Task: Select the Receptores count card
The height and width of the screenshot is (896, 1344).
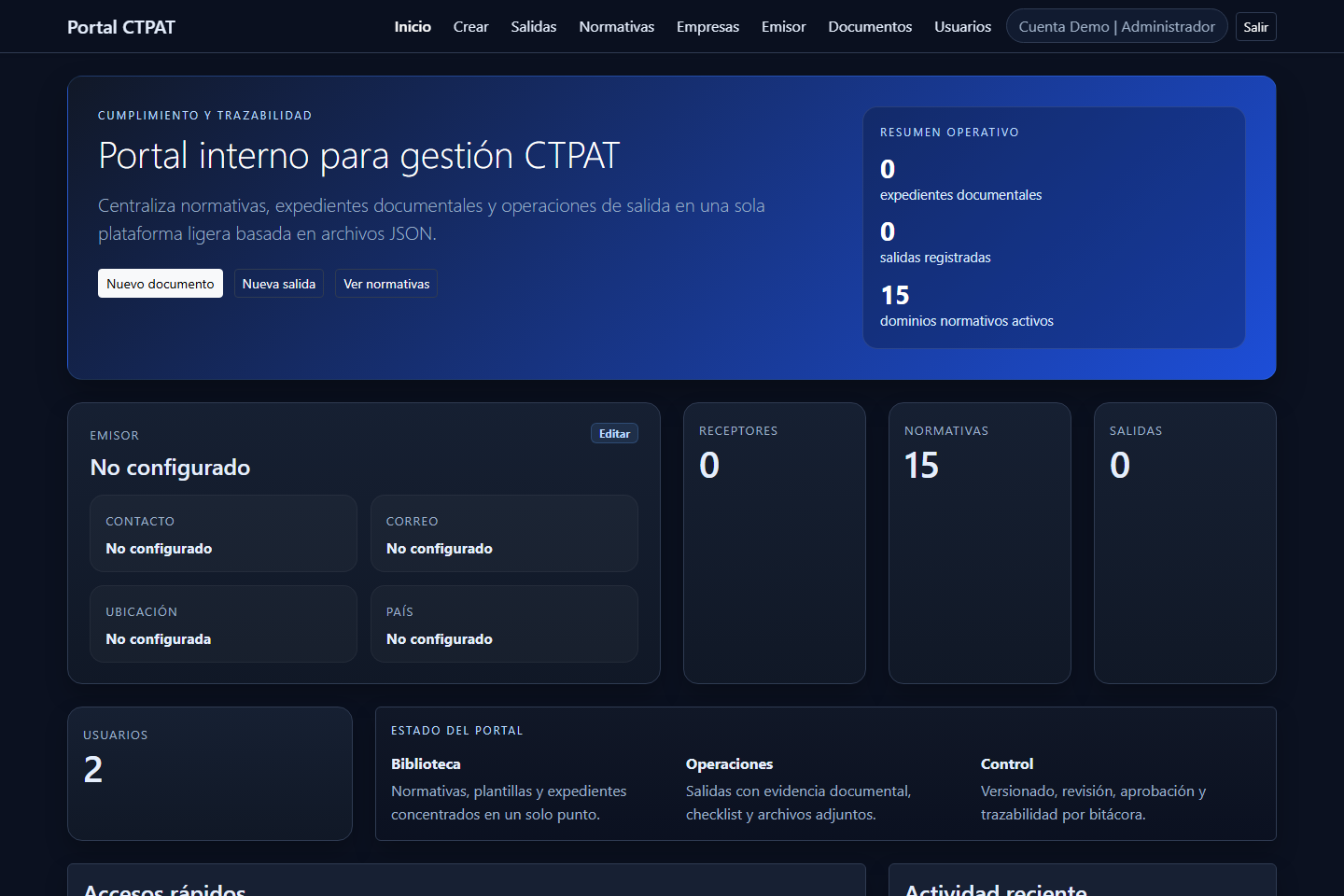Action: coord(775,543)
